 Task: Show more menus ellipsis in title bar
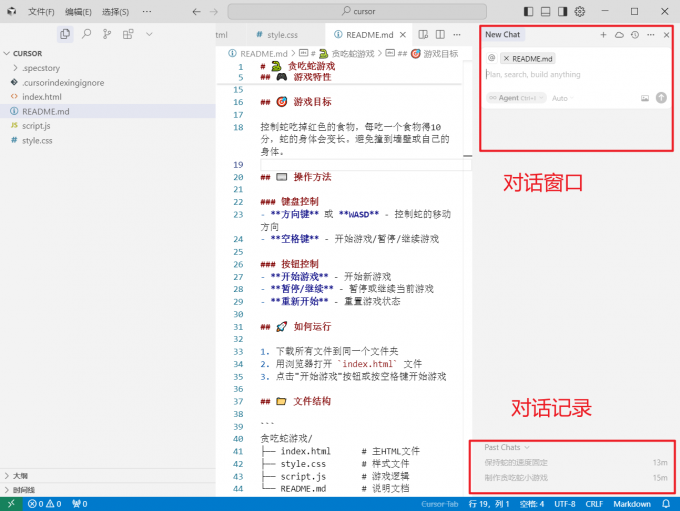click(147, 11)
